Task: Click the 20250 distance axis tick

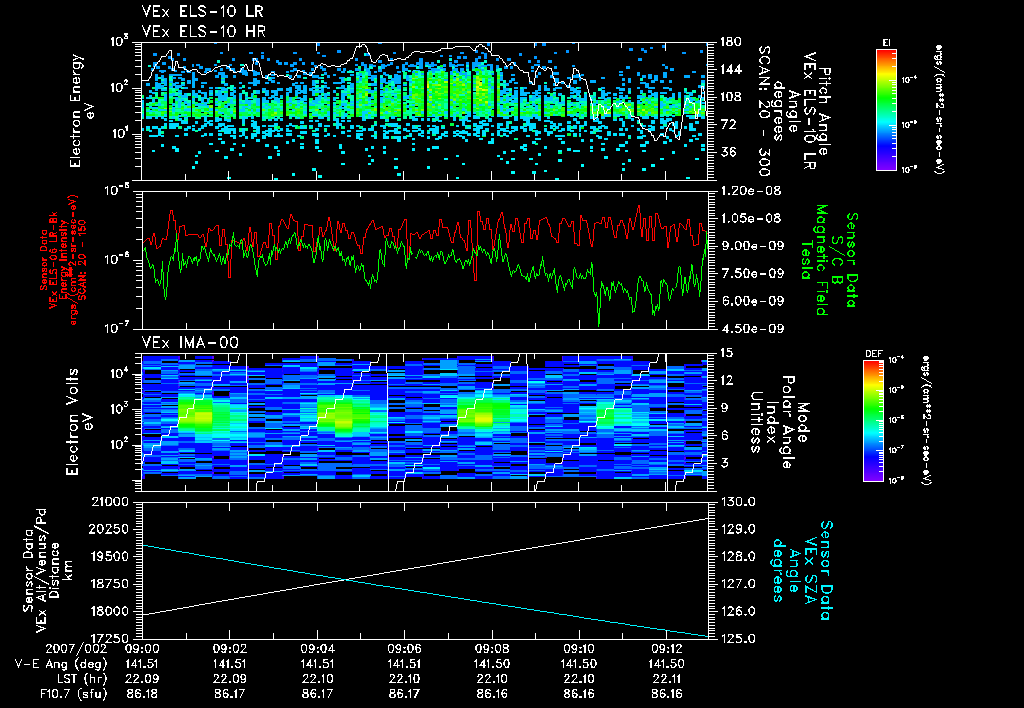Action: coord(110,529)
